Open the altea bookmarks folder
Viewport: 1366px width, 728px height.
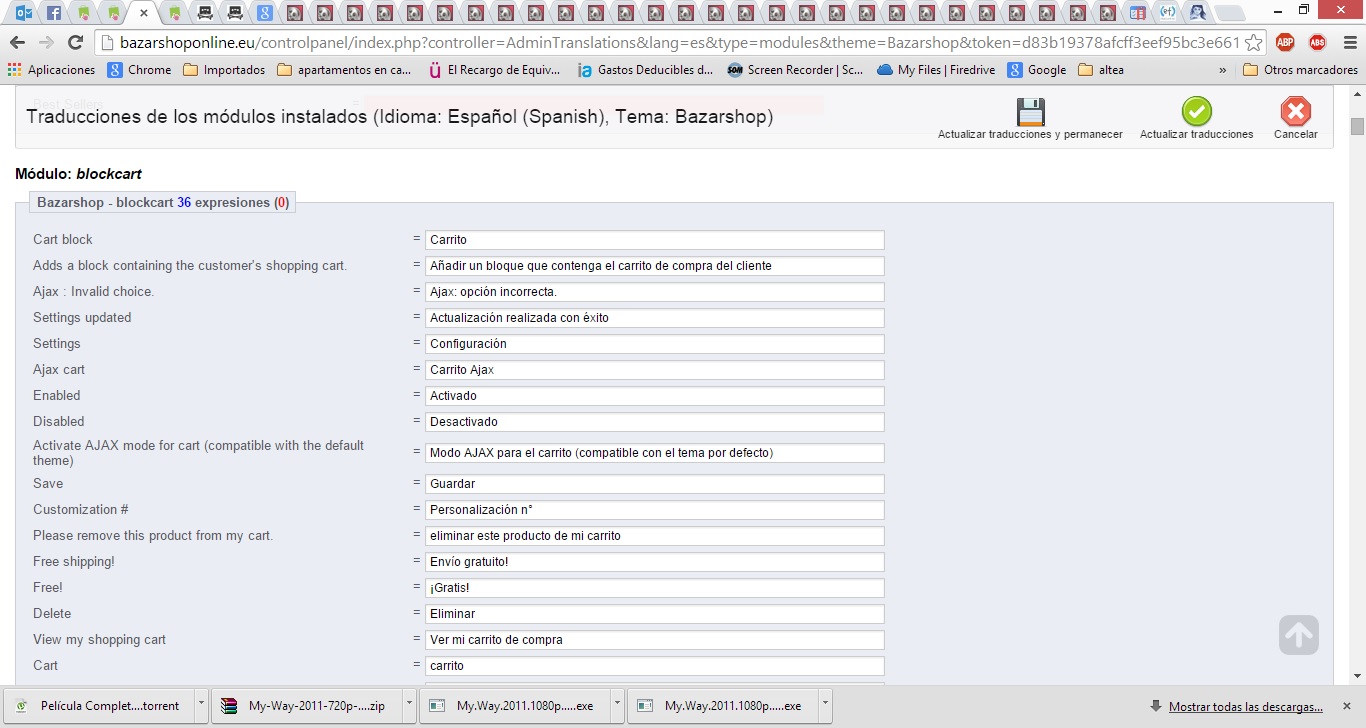(x=1101, y=70)
